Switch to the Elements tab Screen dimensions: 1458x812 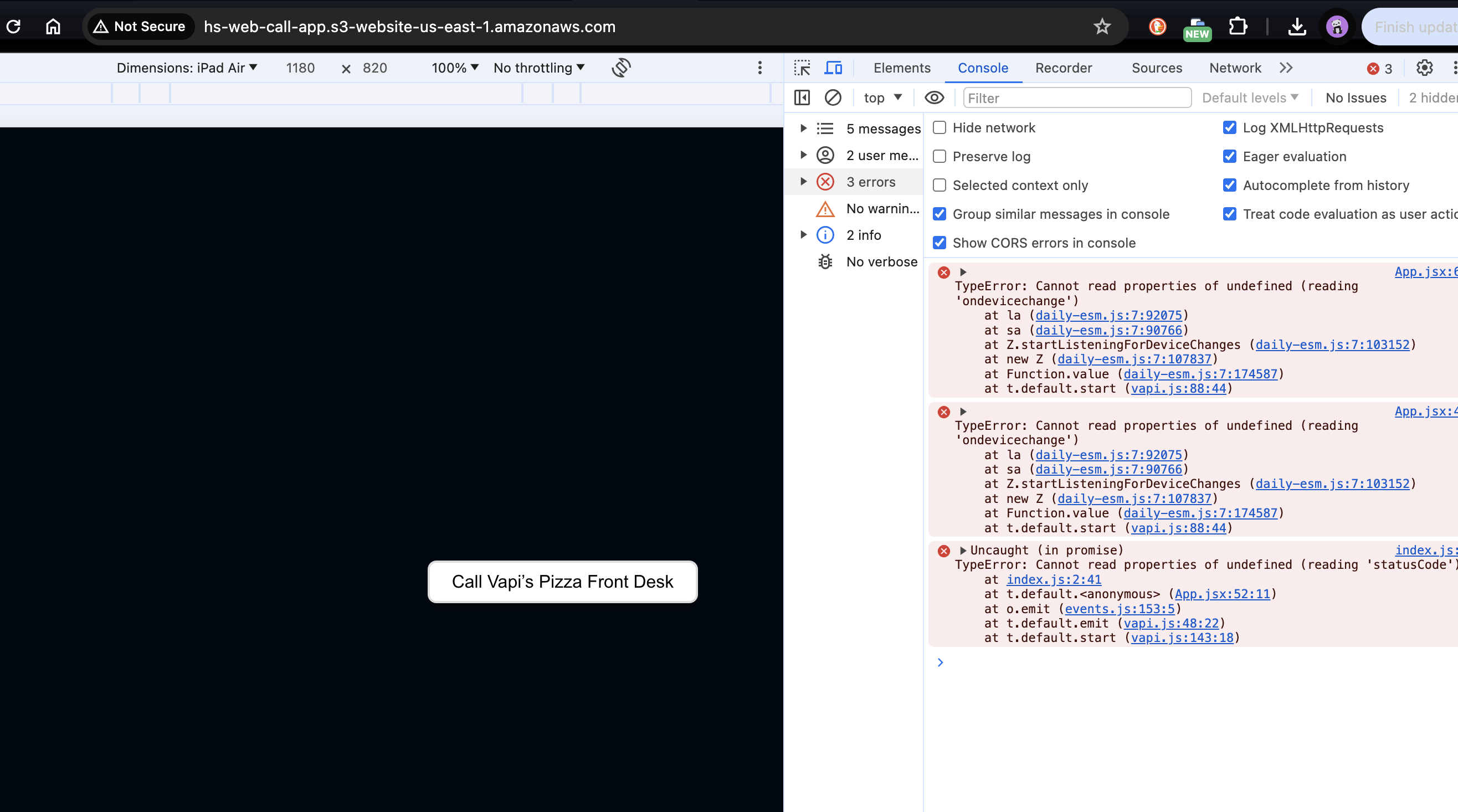(x=902, y=68)
